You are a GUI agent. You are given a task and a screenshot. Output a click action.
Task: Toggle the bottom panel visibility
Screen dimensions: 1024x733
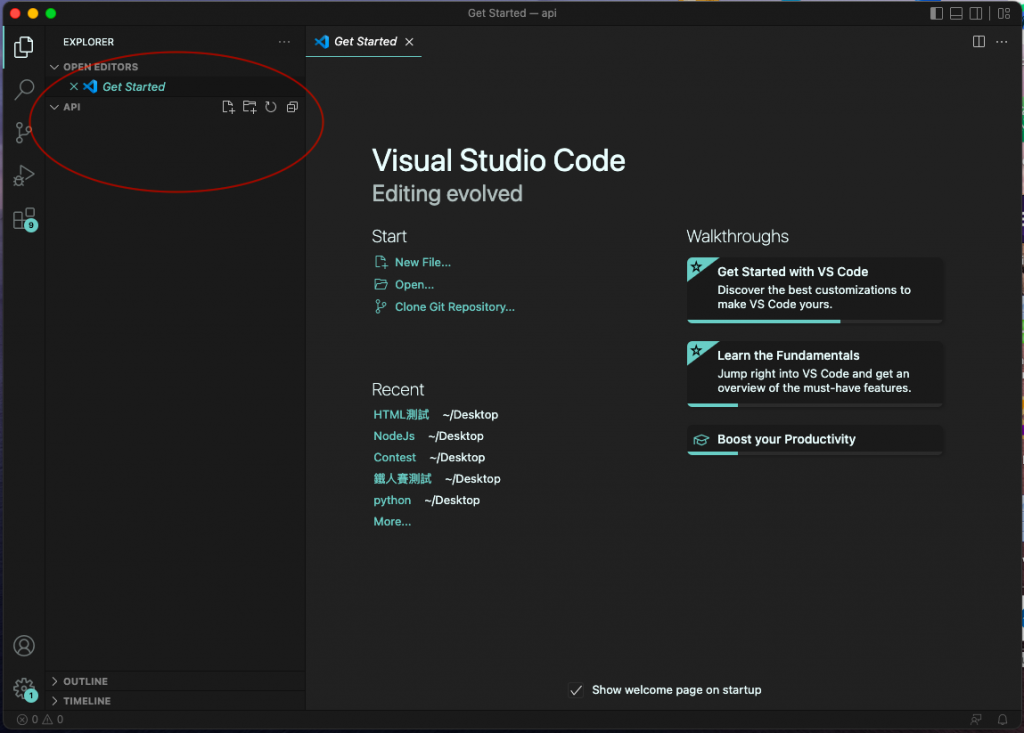tap(956, 13)
